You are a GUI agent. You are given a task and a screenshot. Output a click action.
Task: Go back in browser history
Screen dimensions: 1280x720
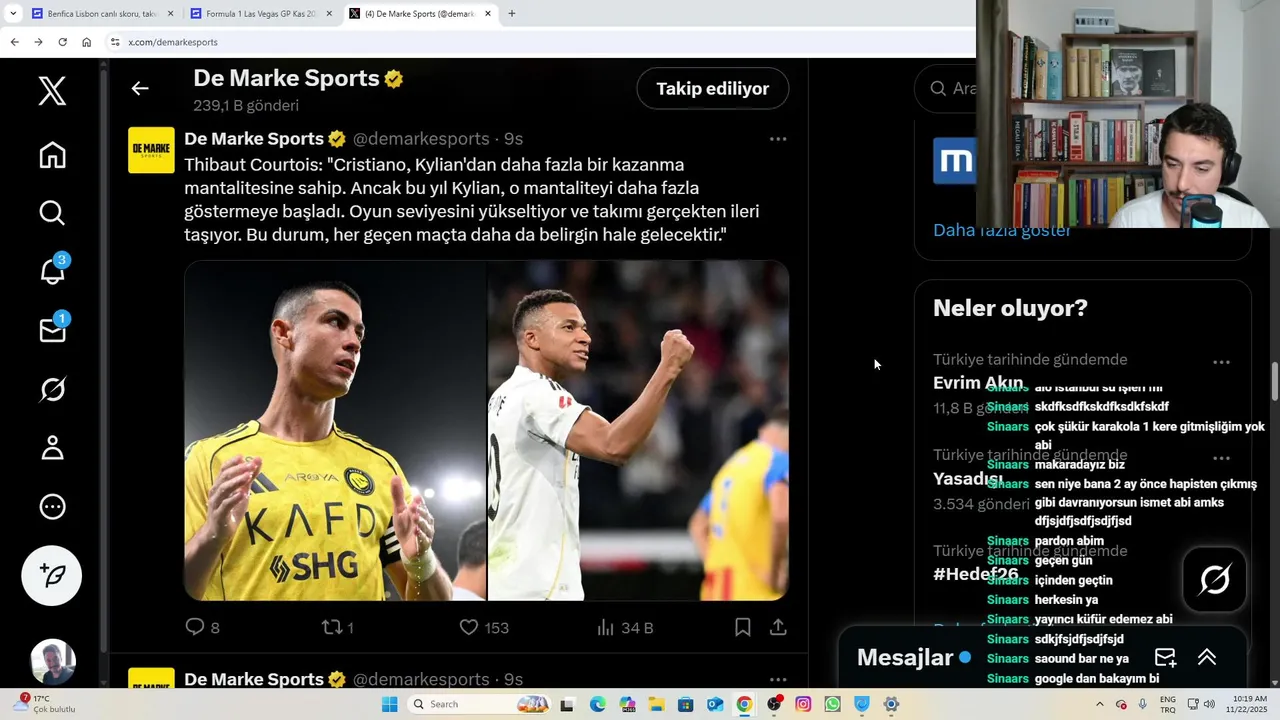pyautogui.click(x=14, y=42)
